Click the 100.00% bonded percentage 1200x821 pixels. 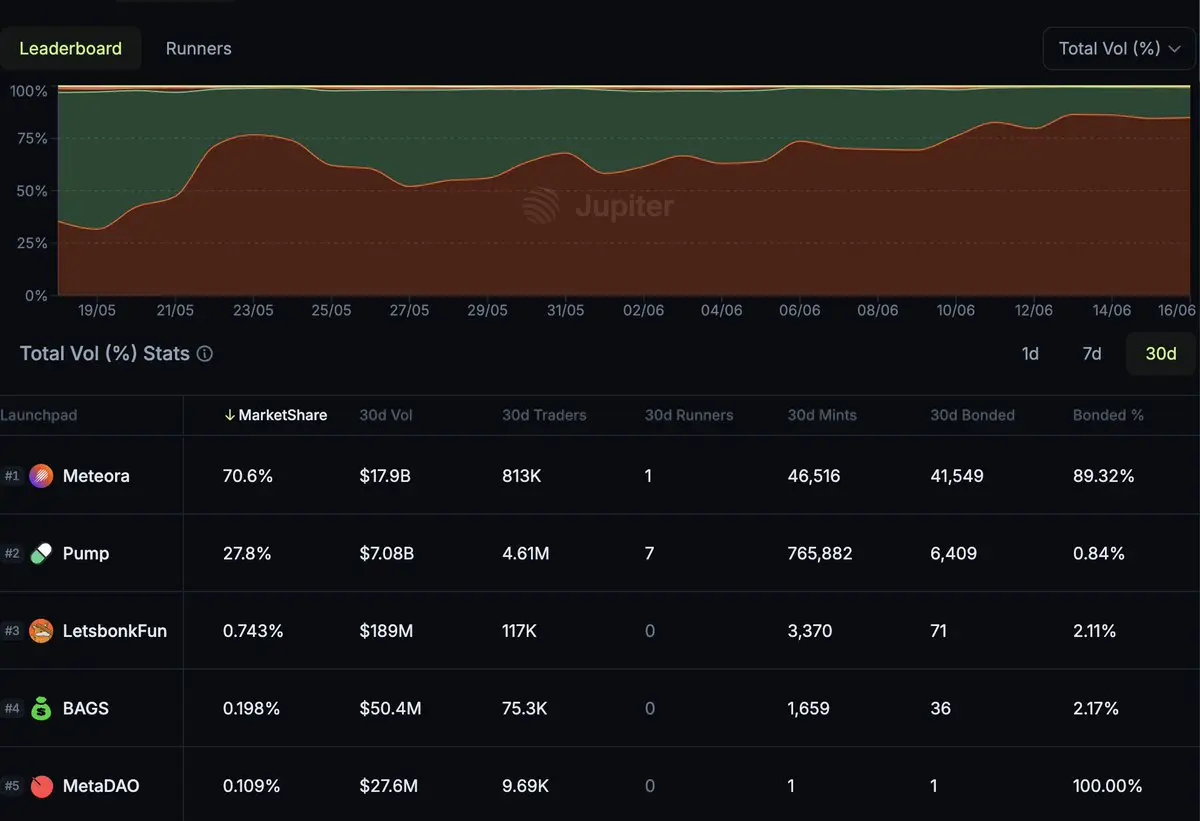(x=1108, y=786)
